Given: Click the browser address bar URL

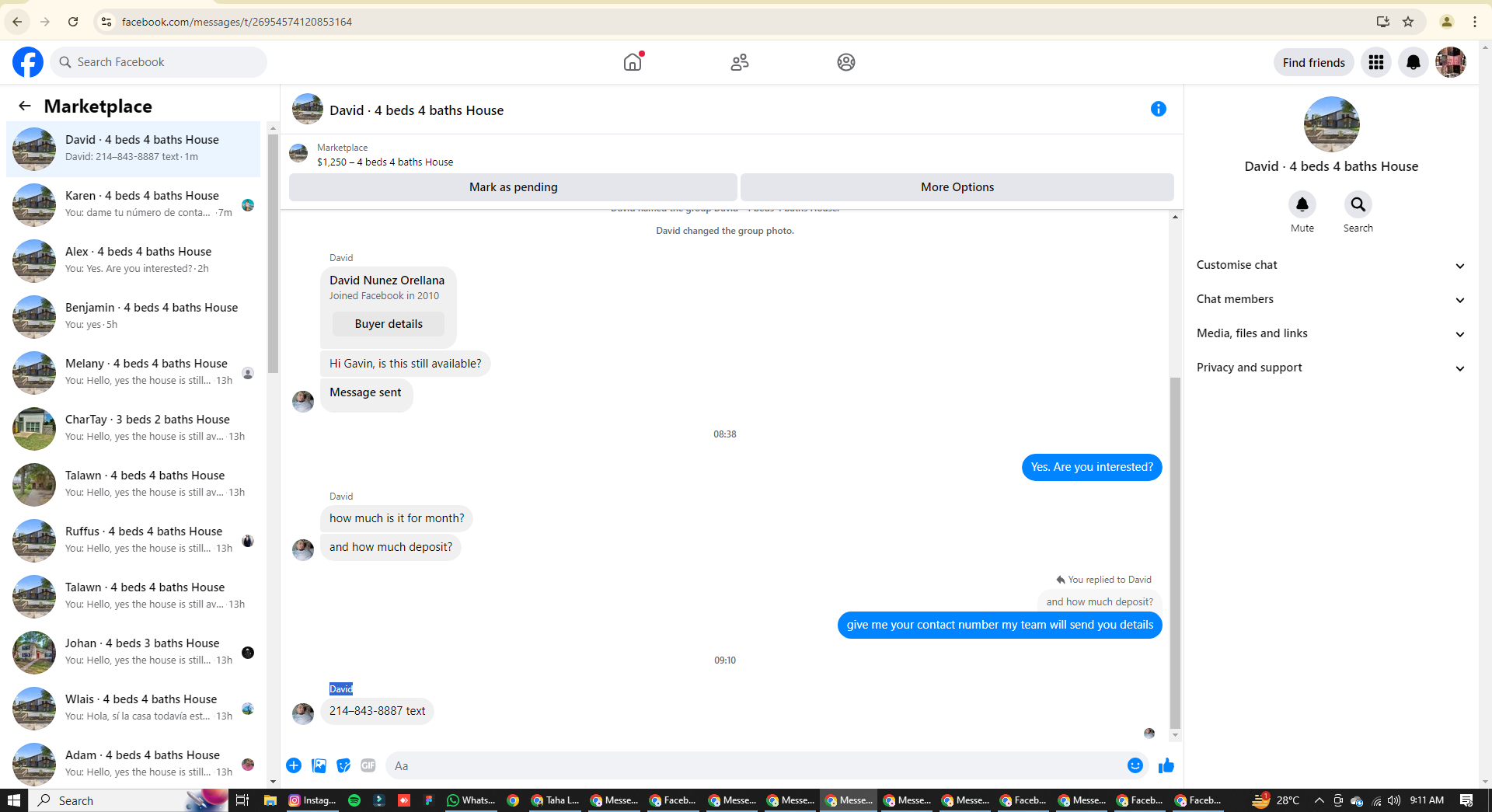Looking at the screenshot, I should pyautogui.click(x=237, y=22).
